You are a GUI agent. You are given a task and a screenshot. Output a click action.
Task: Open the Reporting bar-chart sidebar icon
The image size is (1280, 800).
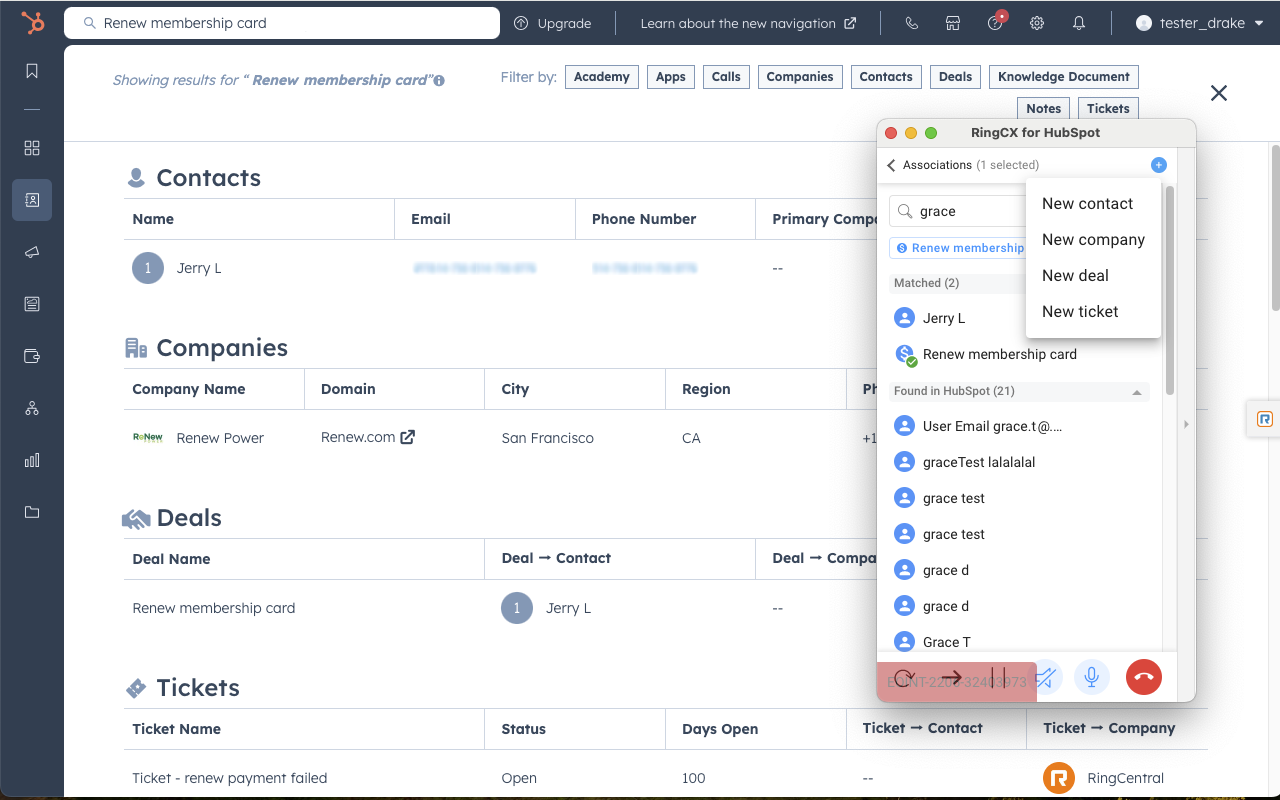pos(32,460)
